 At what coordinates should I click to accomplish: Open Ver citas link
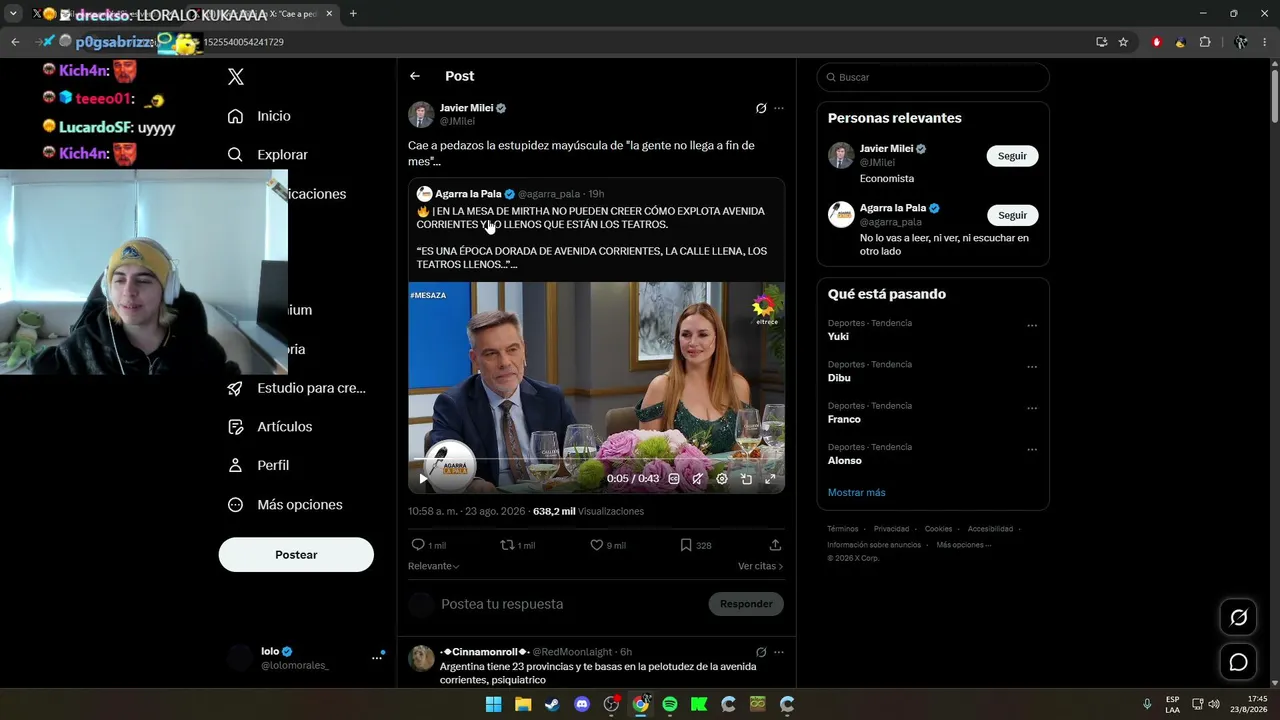[x=760, y=566]
